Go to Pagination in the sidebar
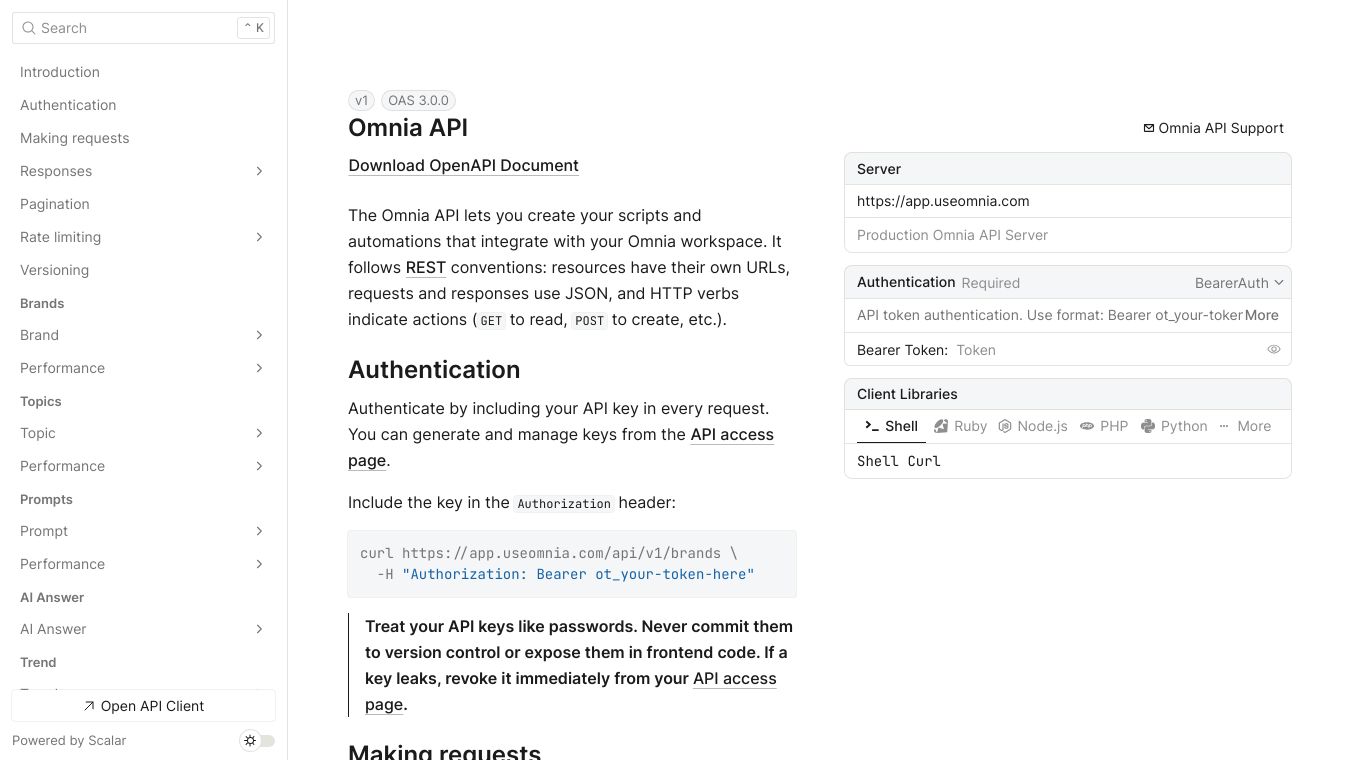The height and width of the screenshot is (760, 1352). coord(55,204)
